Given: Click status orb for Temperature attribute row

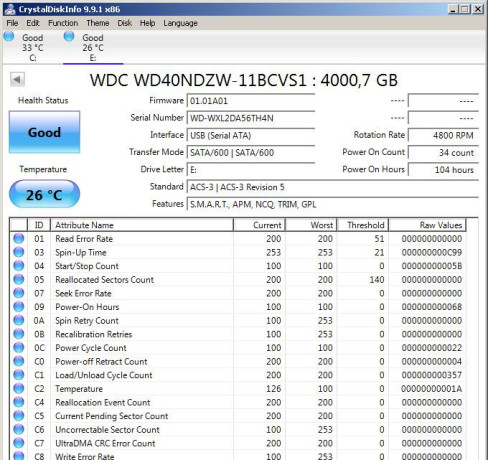Looking at the screenshot, I should tap(19, 389).
